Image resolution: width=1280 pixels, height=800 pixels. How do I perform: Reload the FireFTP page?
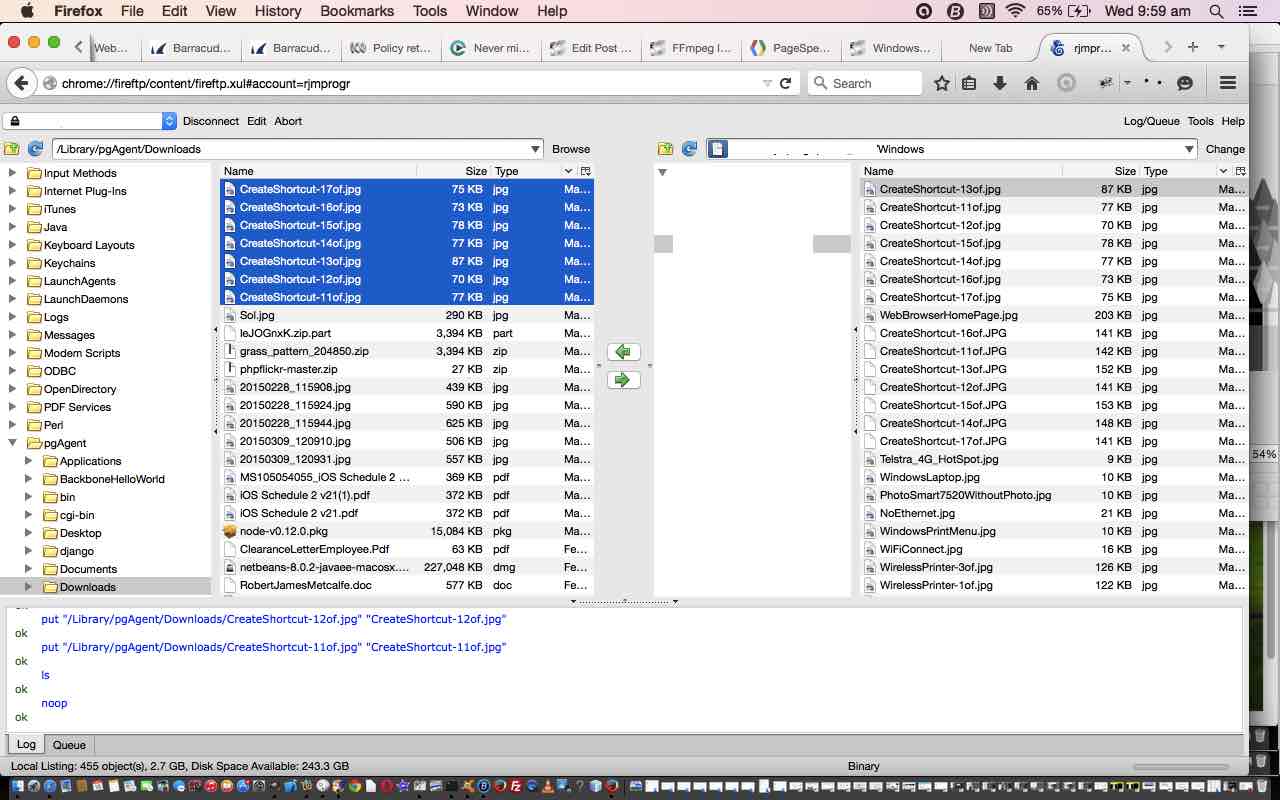click(x=786, y=83)
